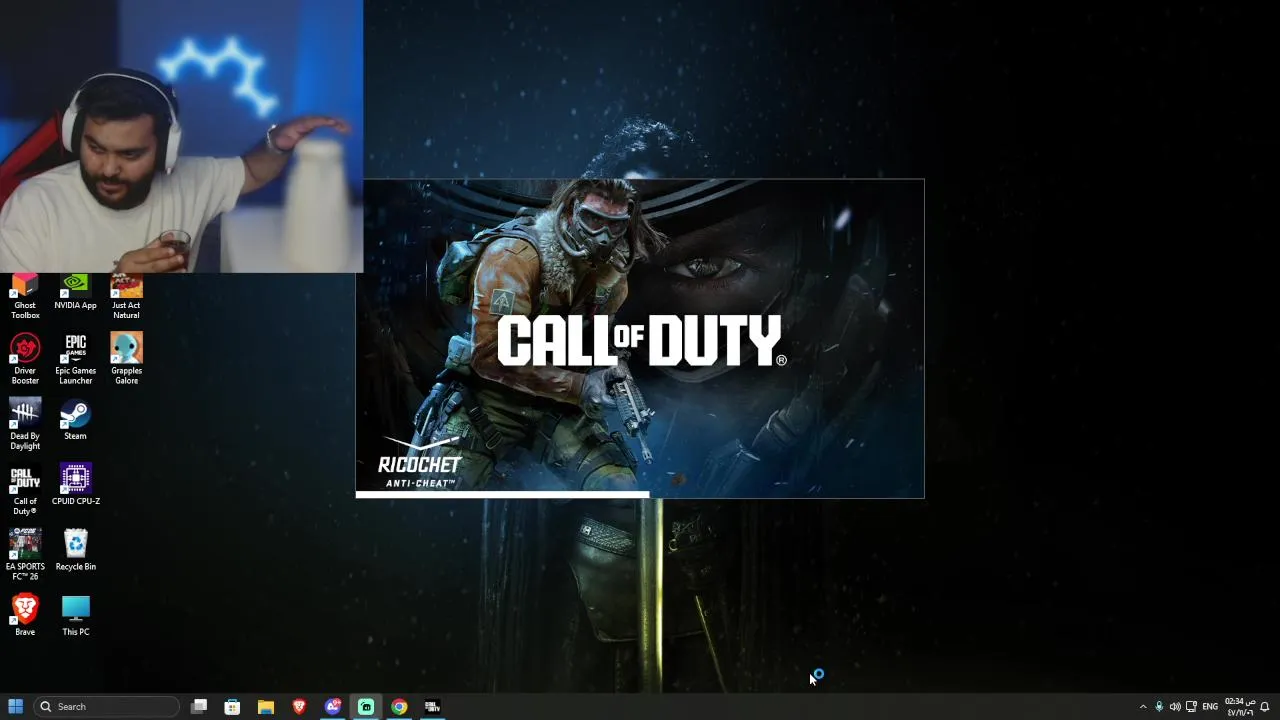Viewport: 1280px width, 720px height.
Task: Select the CPUID CPU-Z desktop icon
Action: (x=75, y=485)
